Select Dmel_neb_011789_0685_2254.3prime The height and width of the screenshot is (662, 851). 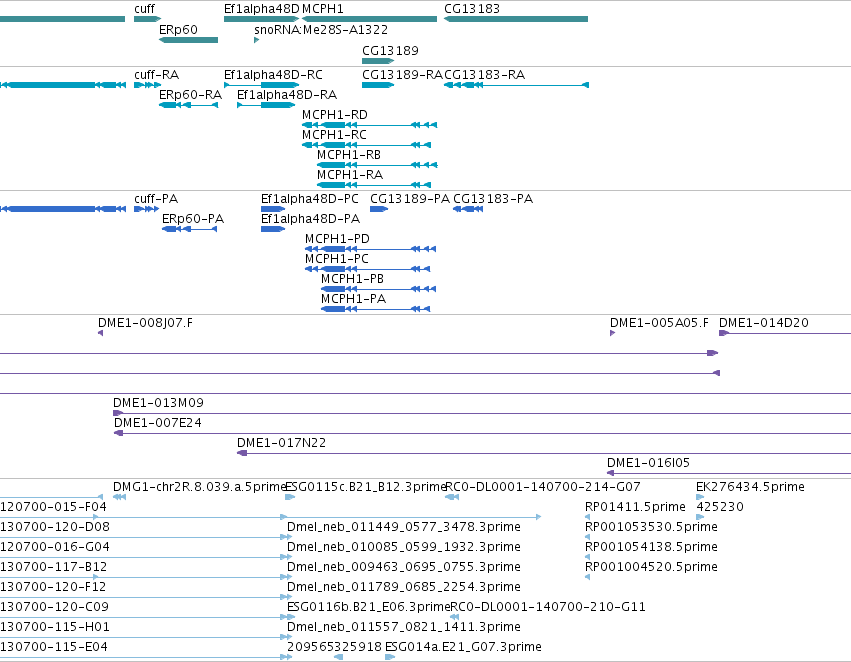coord(404,587)
